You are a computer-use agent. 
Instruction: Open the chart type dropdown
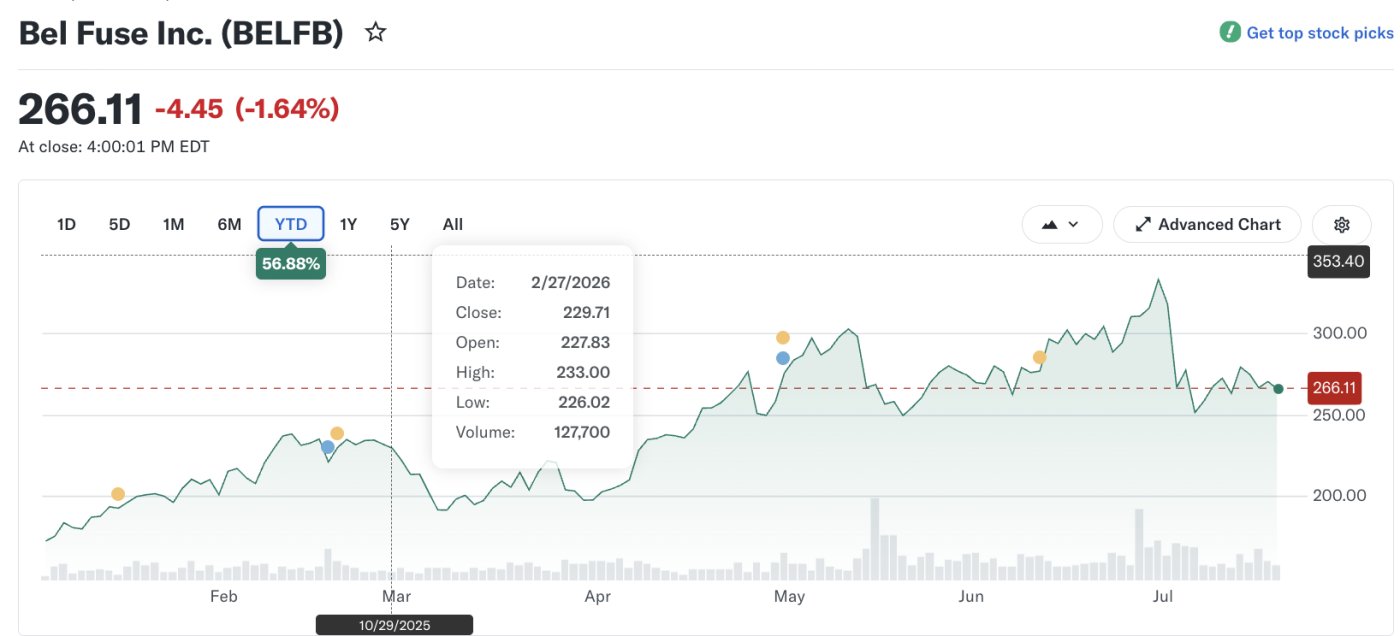[x=1062, y=224]
